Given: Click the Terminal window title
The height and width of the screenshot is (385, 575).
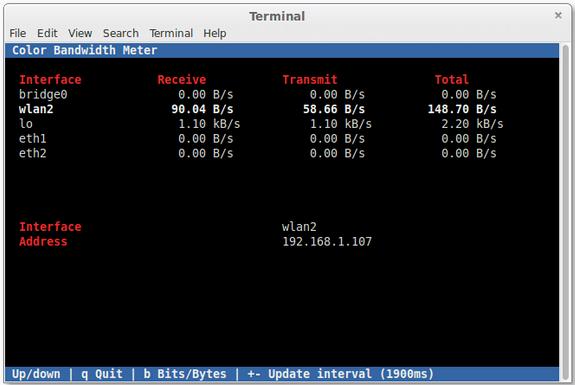Looking at the screenshot, I should (x=277, y=16).
